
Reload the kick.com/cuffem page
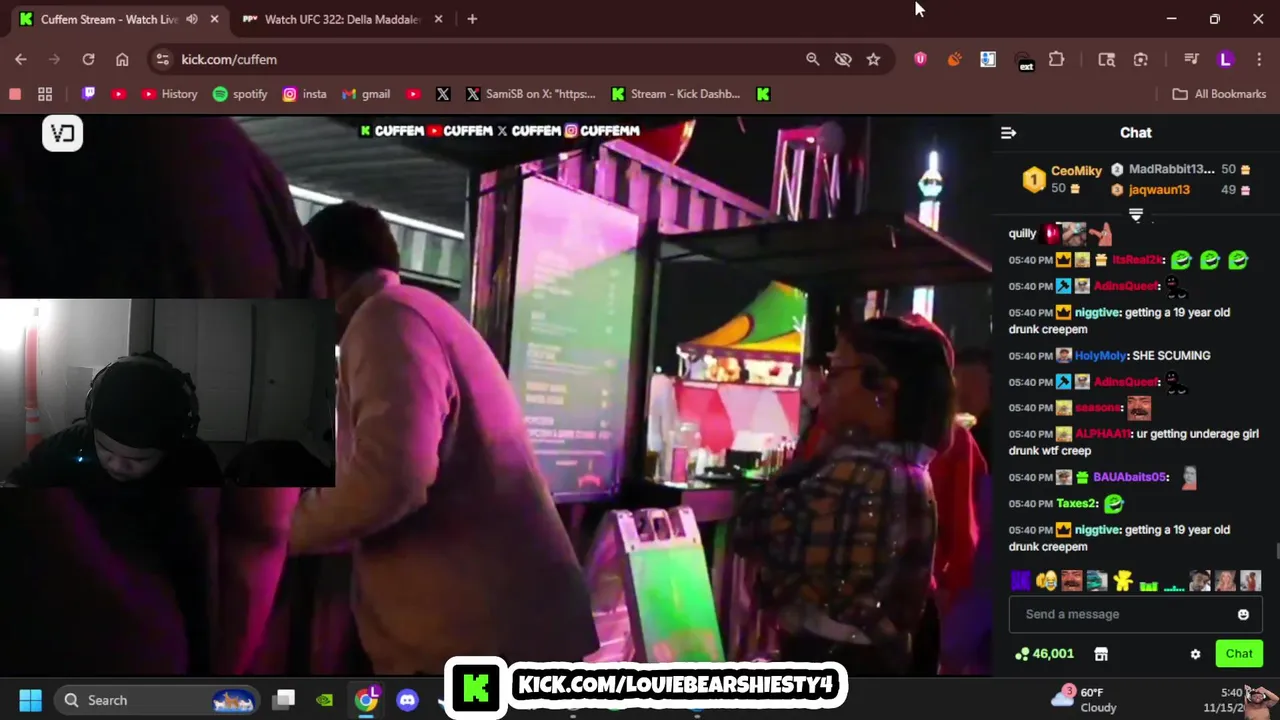(x=88, y=59)
